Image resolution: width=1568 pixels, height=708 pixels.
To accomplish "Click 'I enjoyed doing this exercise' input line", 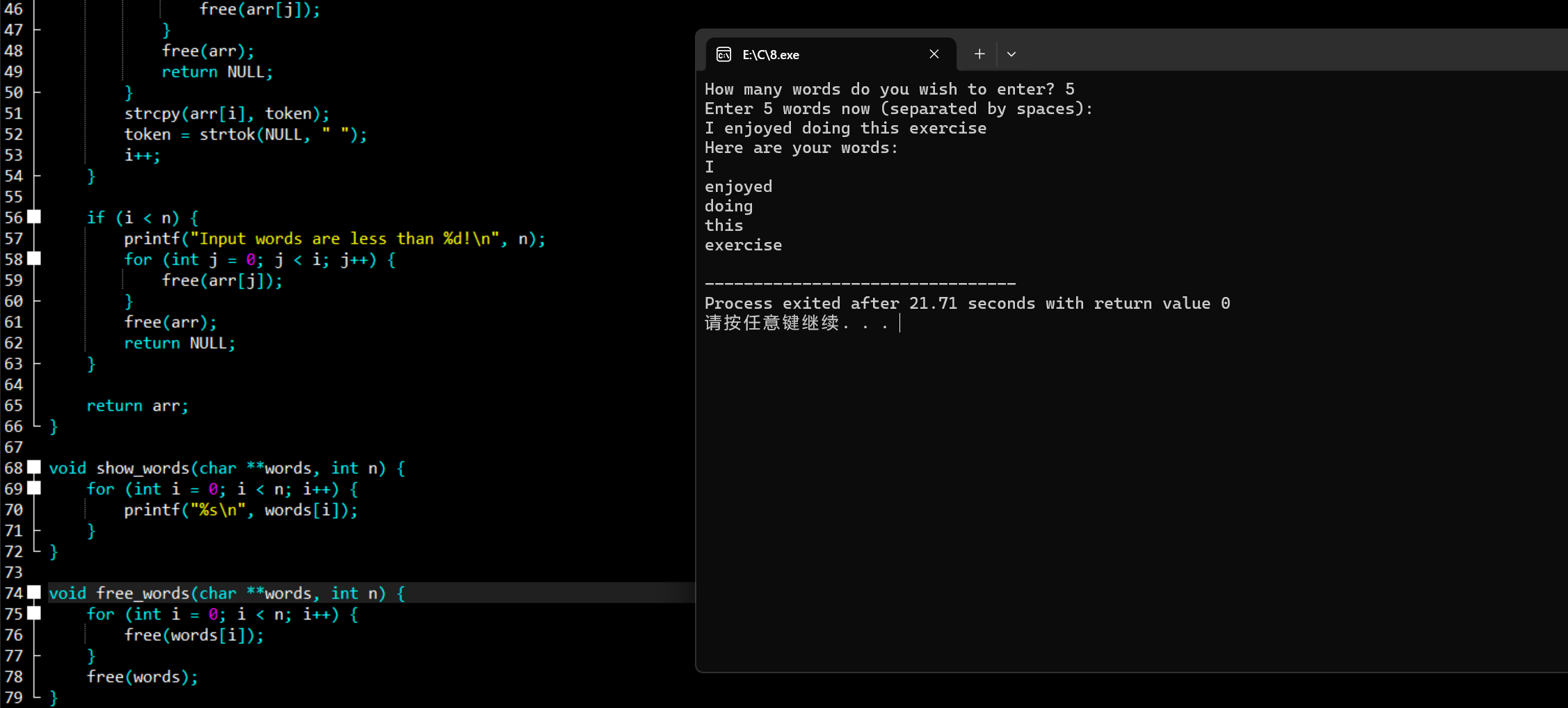I will click(845, 128).
